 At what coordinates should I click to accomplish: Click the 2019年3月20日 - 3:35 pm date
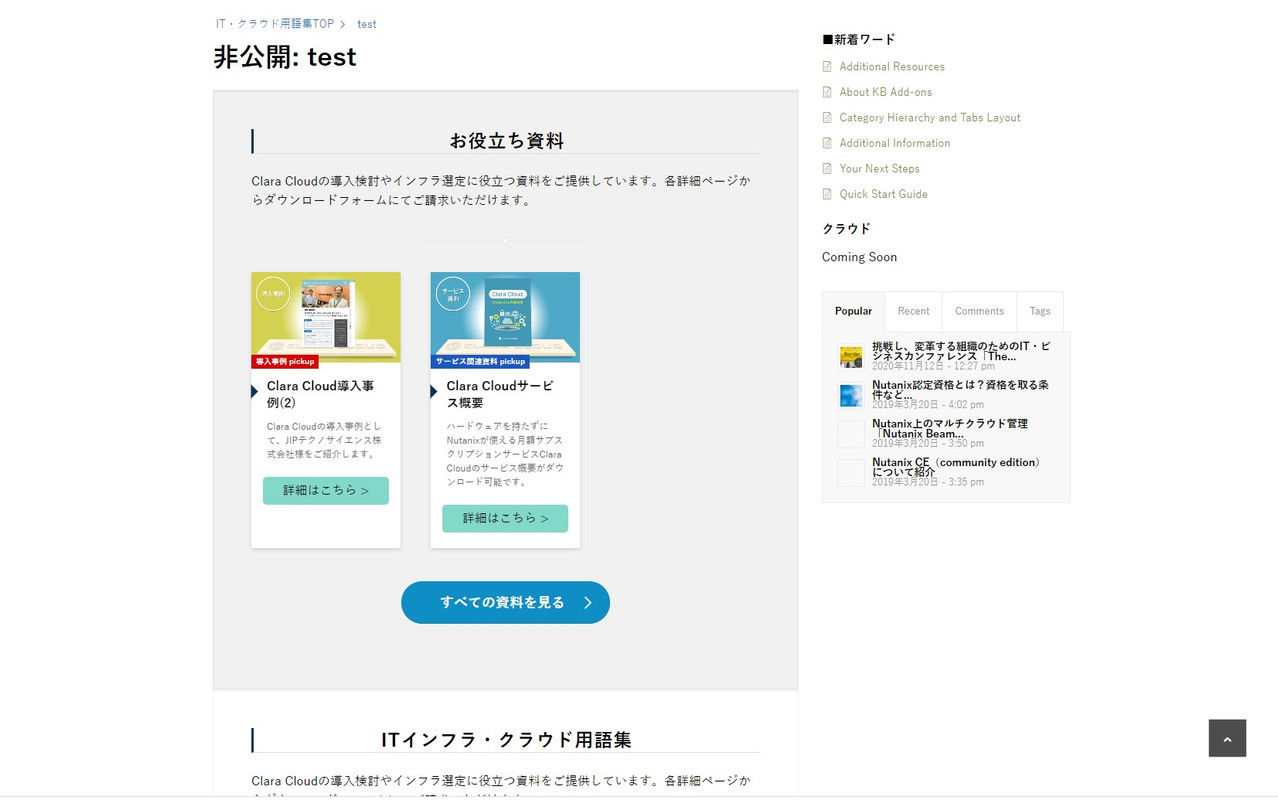coord(928,482)
